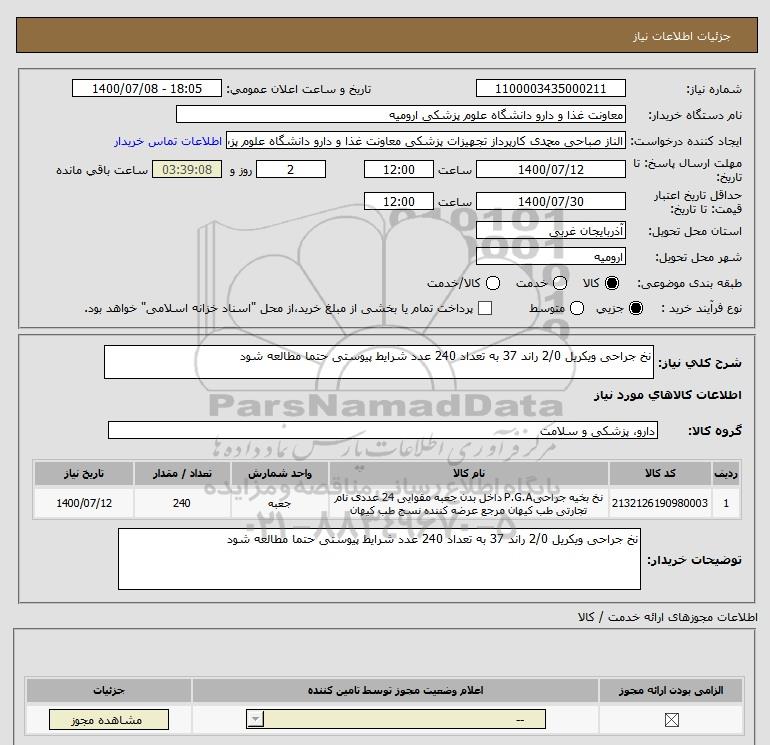Open the license status dropdown
Viewport: 770px width, 745px height.
tap(396, 720)
